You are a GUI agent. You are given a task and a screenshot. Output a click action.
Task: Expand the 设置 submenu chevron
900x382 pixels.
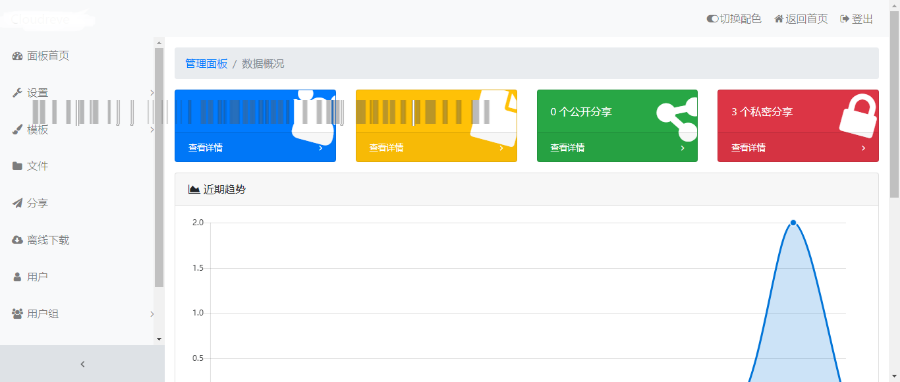152,93
